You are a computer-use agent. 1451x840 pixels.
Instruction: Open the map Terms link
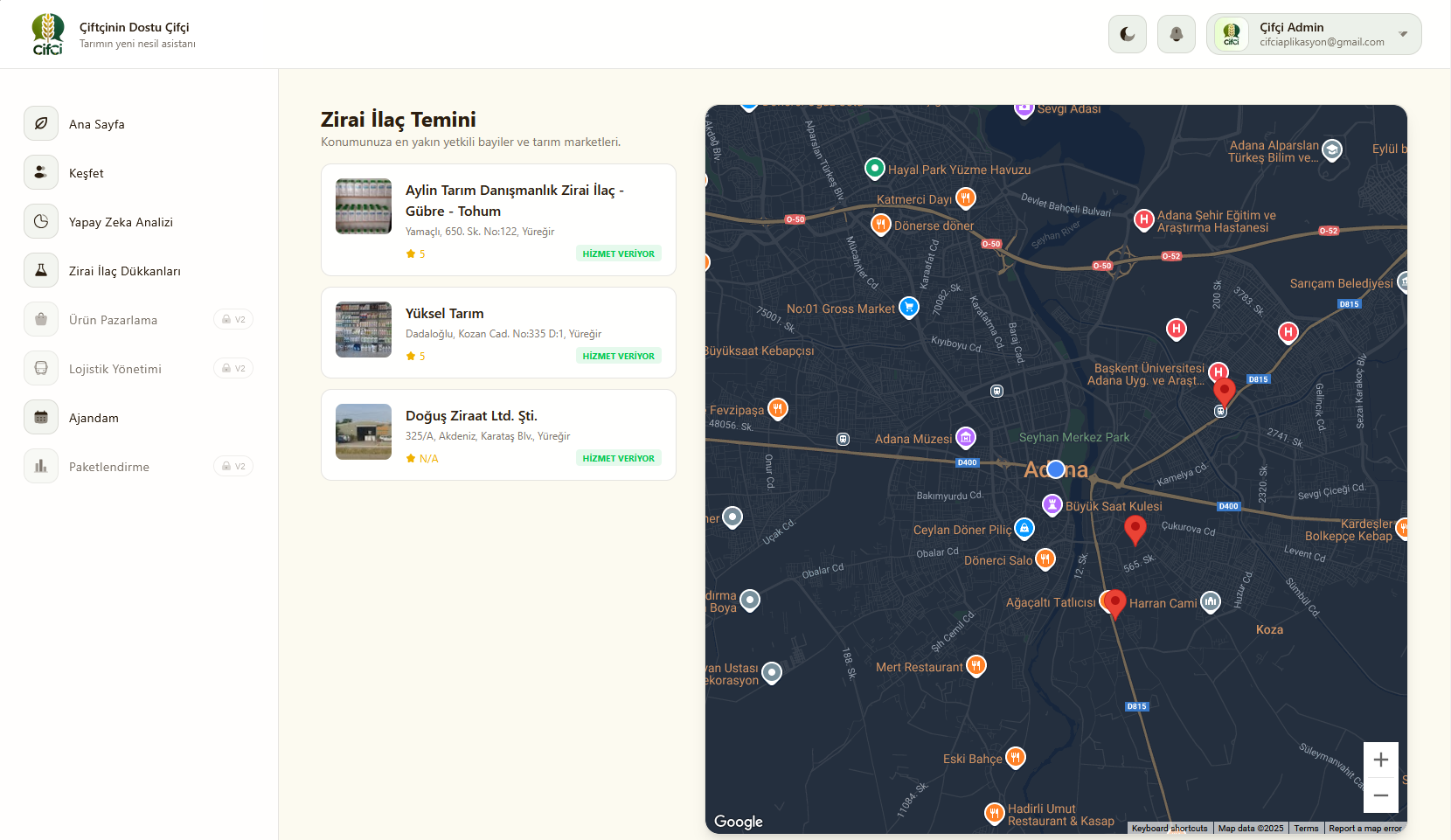(x=1306, y=829)
